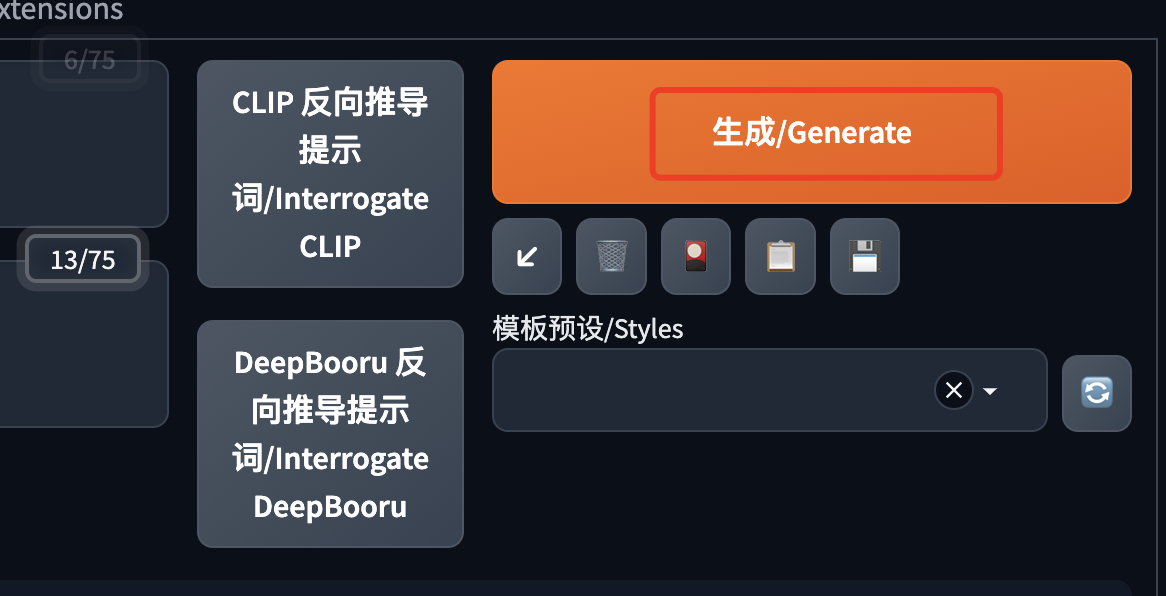The width and height of the screenshot is (1166, 596).
Task: Refresh the styles list
Action: tap(1096, 392)
